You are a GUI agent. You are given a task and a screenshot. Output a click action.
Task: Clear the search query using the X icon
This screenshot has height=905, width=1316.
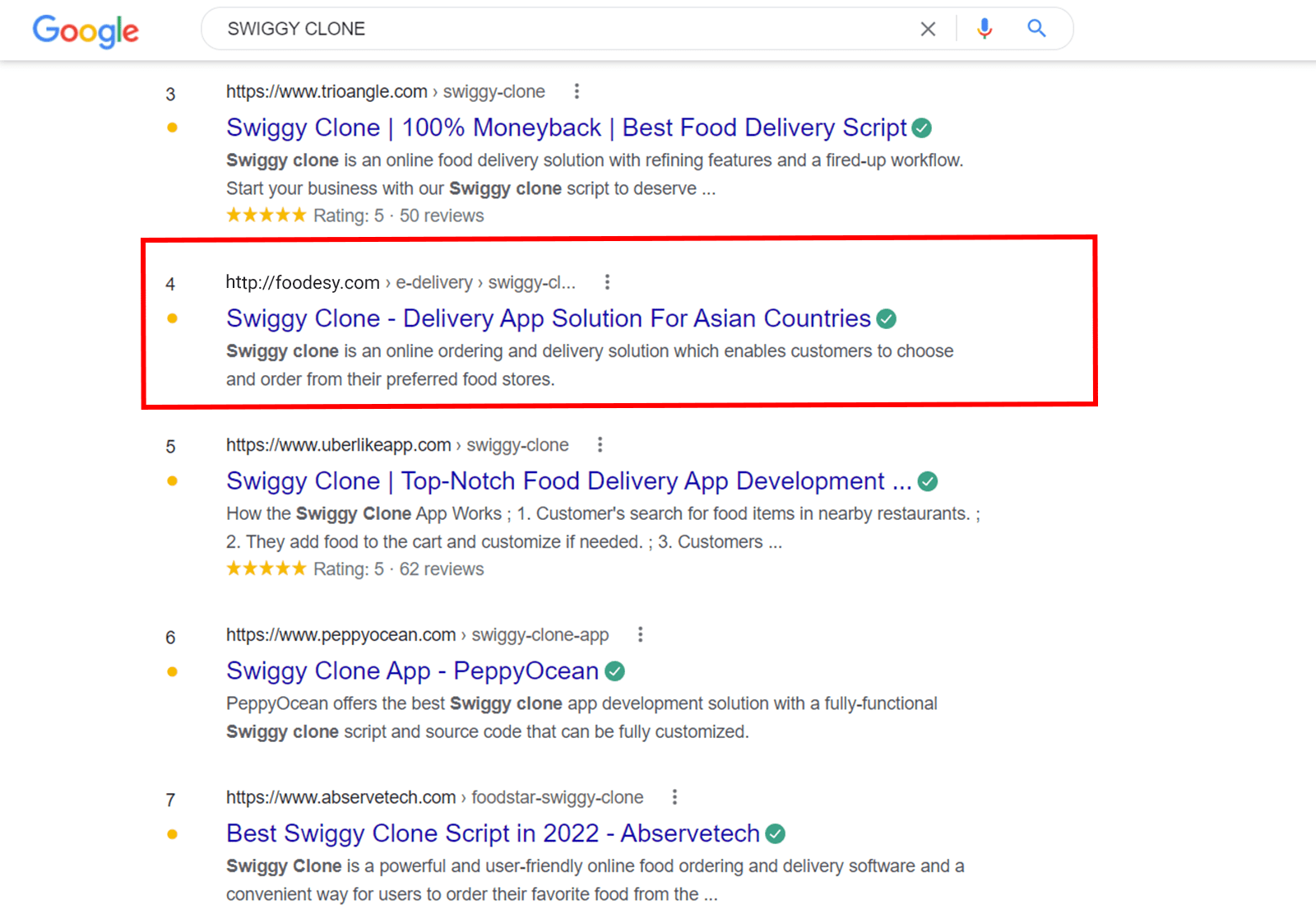click(x=928, y=28)
